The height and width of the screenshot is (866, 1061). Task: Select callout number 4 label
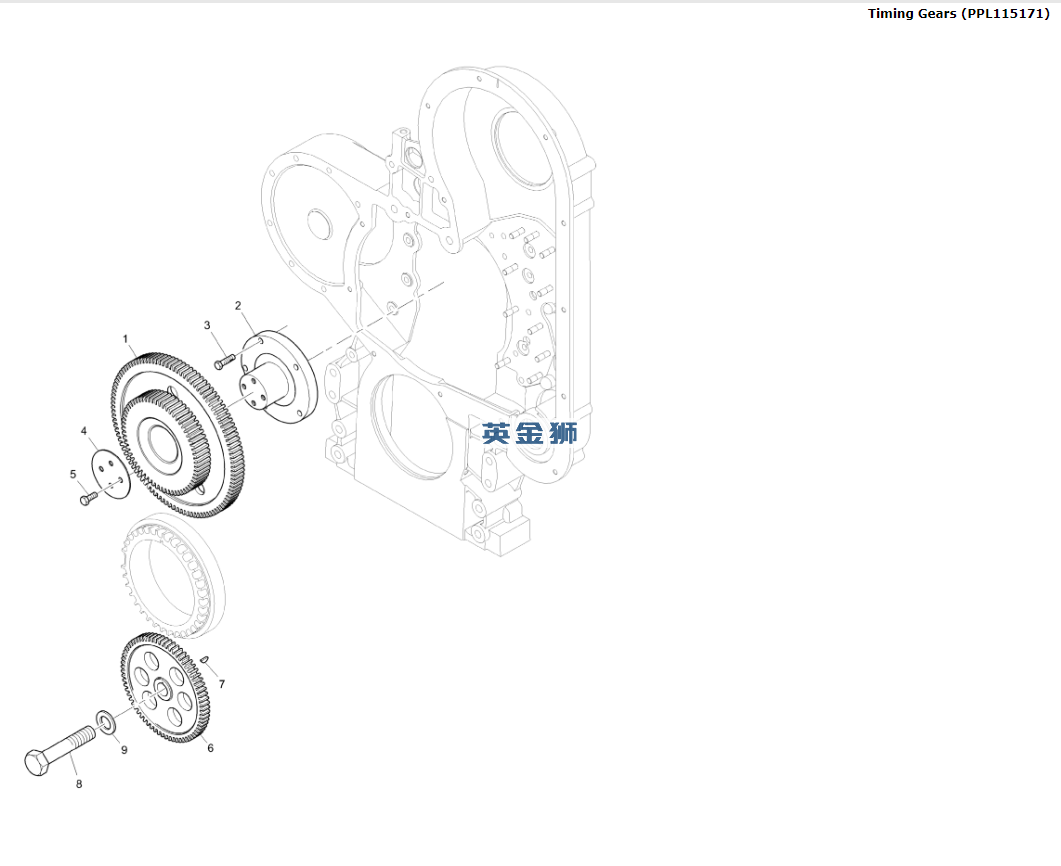84,431
